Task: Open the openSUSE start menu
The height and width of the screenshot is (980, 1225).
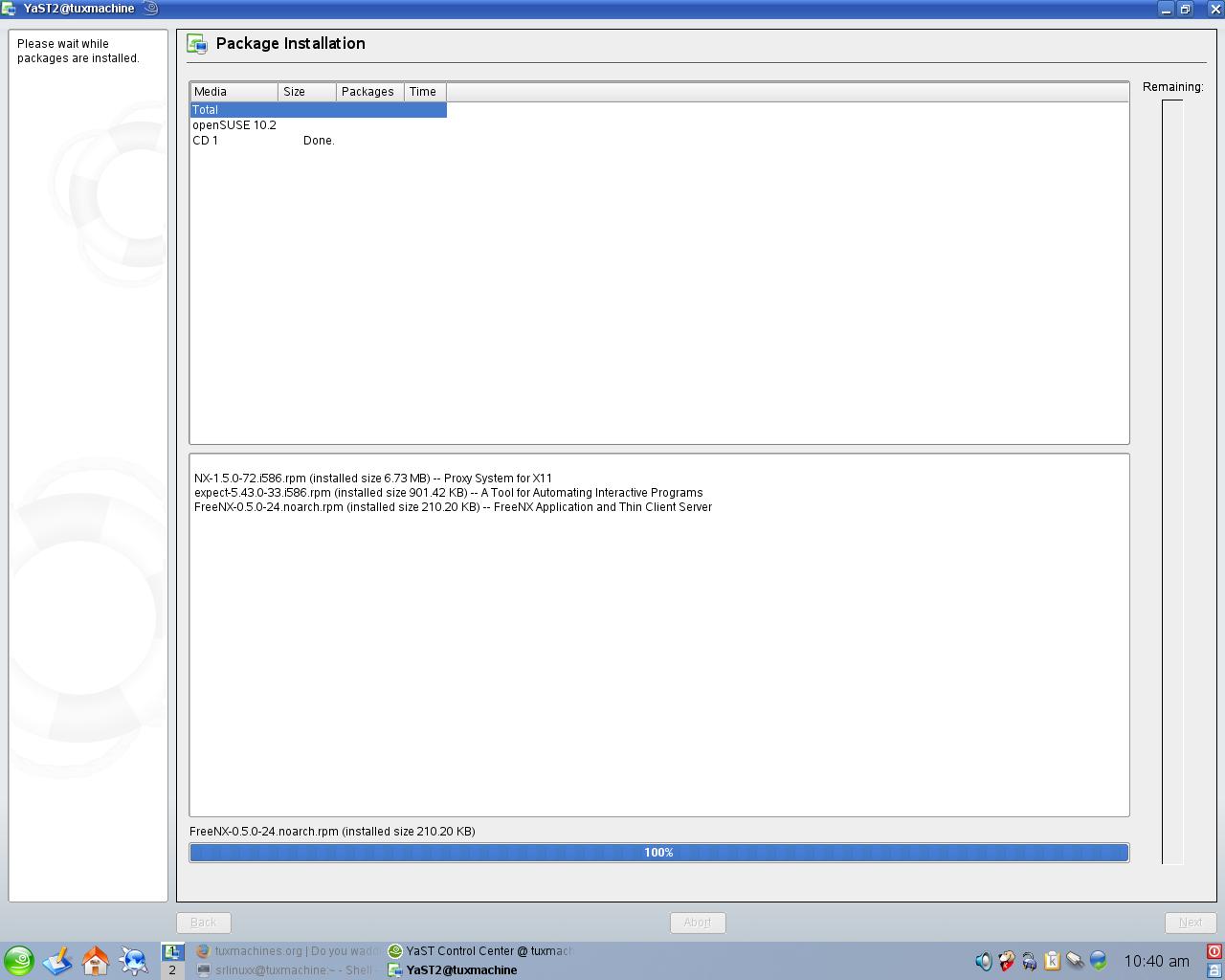Action: (x=19, y=960)
